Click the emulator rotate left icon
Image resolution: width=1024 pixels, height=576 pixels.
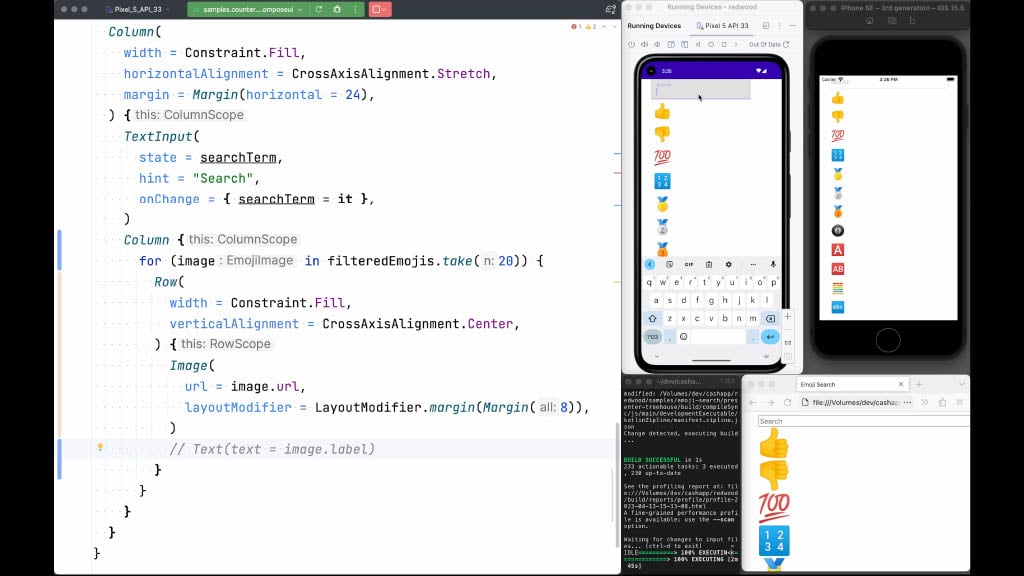point(671,44)
